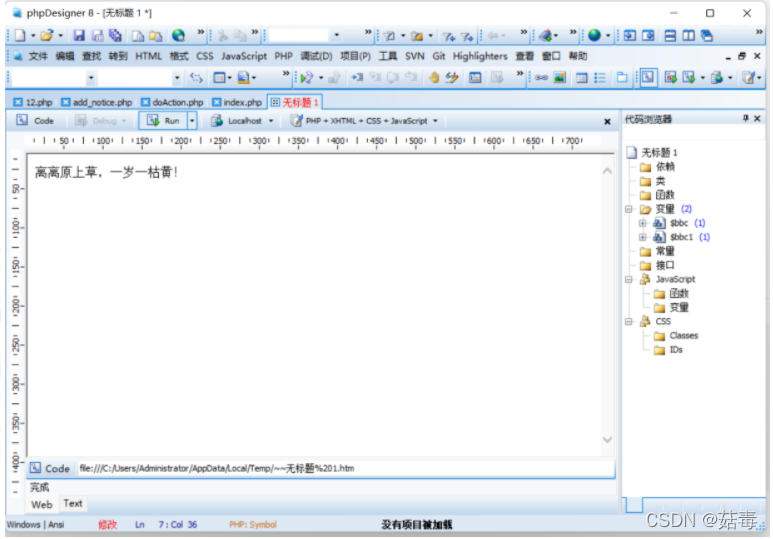Click the preview scrollbar up arrow

pyautogui.click(x=607, y=171)
